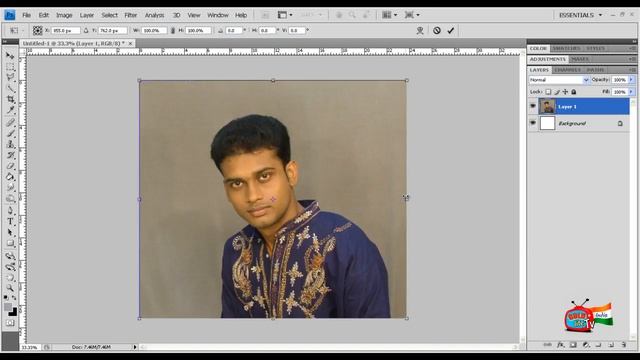Select the Rectangular Marquee tool
The width and height of the screenshot is (640, 360).
pos(10,67)
